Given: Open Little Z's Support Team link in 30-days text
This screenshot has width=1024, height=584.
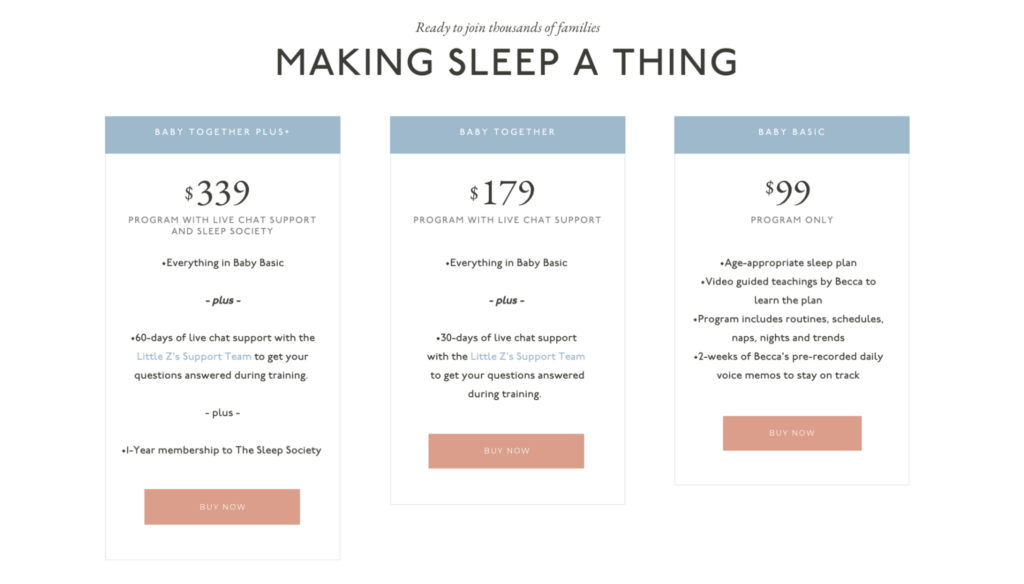Looking at the screenshot, I should [528, 357].
